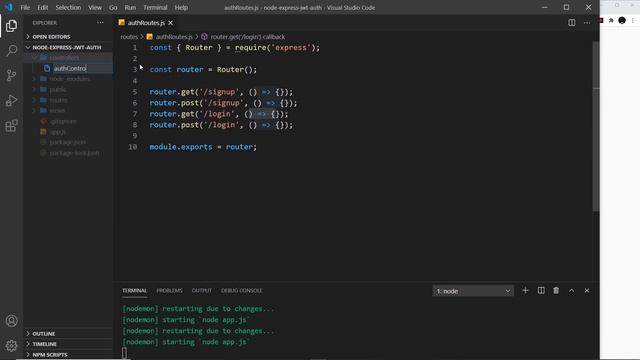Maximize the terminal panel with the chevron-up icon
Screen dimensions: 640x360
pos(571,291)
